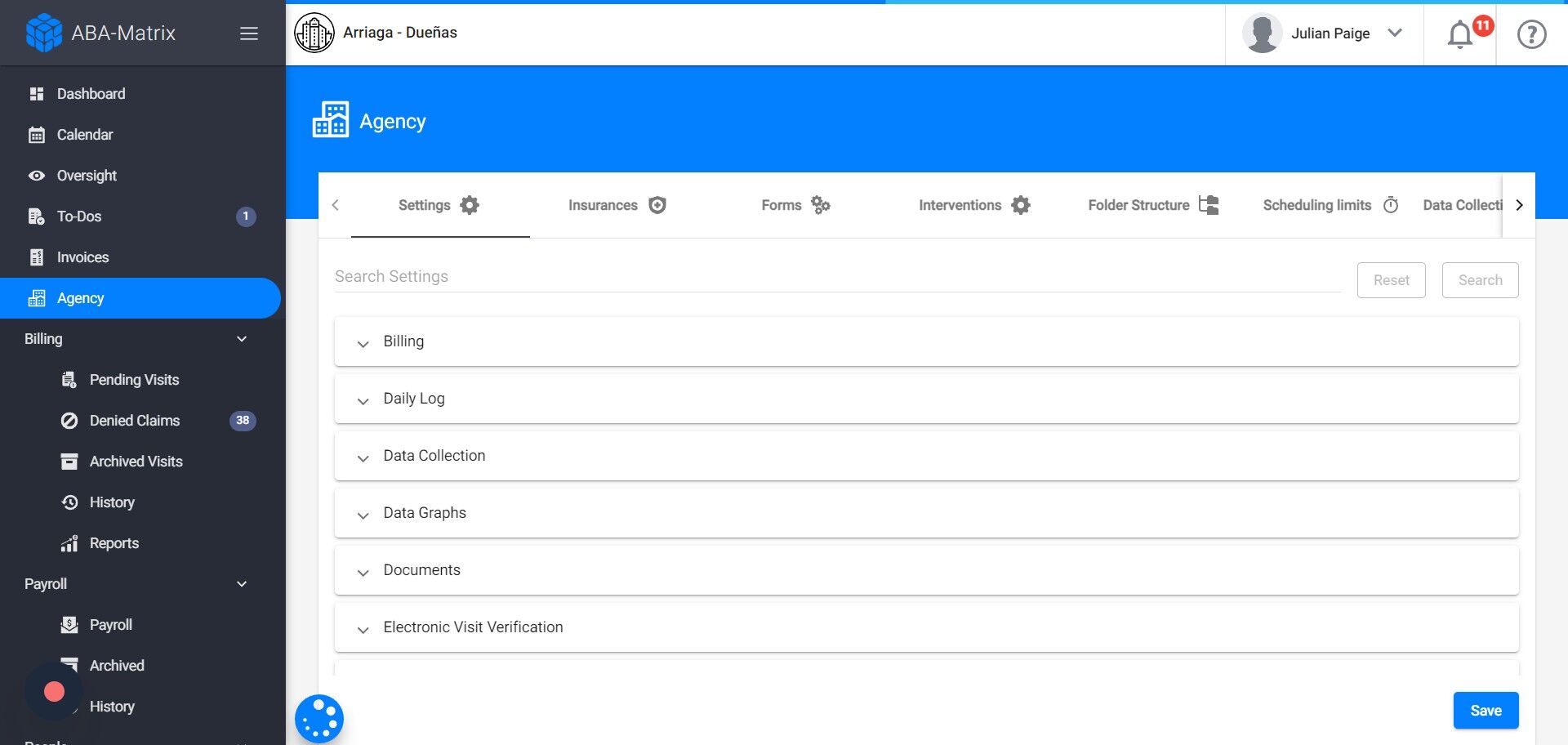1568x745 pixels.
Task: Open the help question mark icon
Action: pyautogui.click(x=1532, y=34)
